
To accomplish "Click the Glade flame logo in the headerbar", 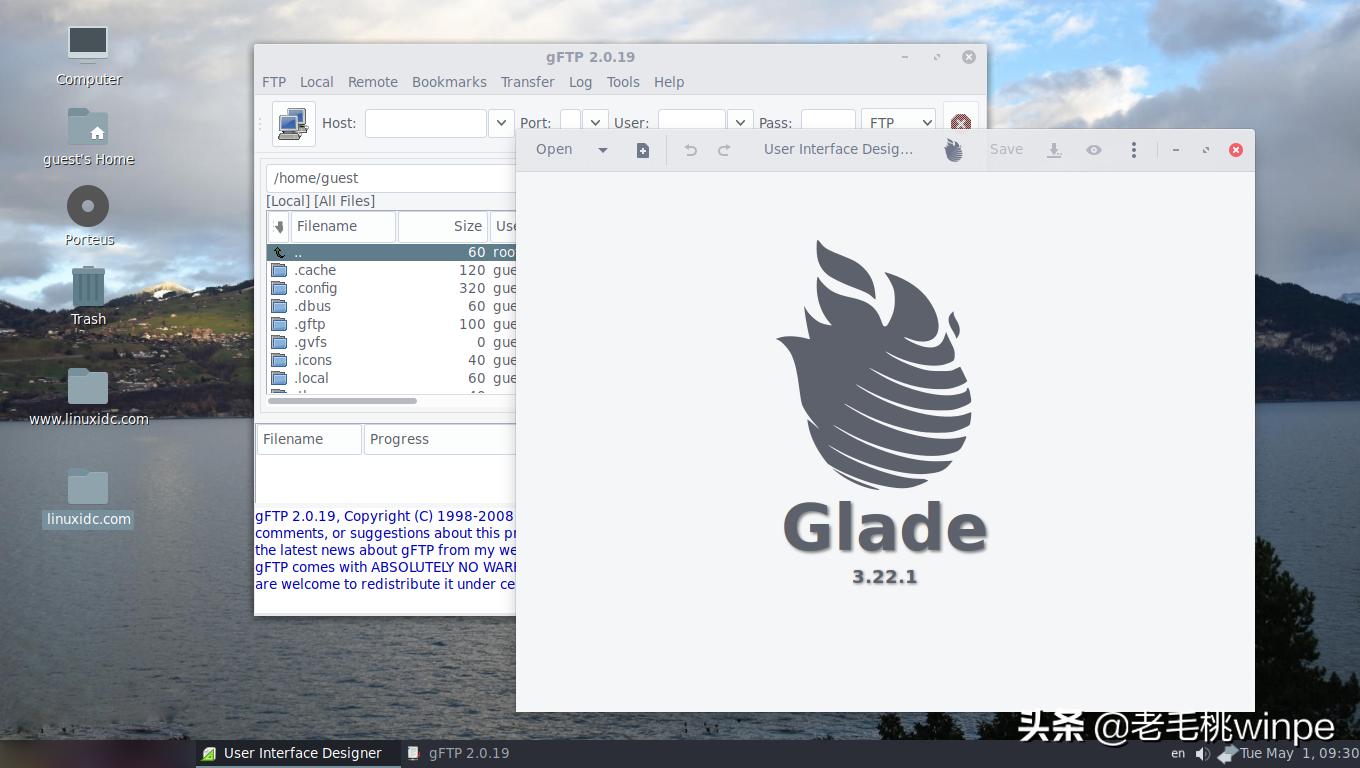I will pos(952,148).
